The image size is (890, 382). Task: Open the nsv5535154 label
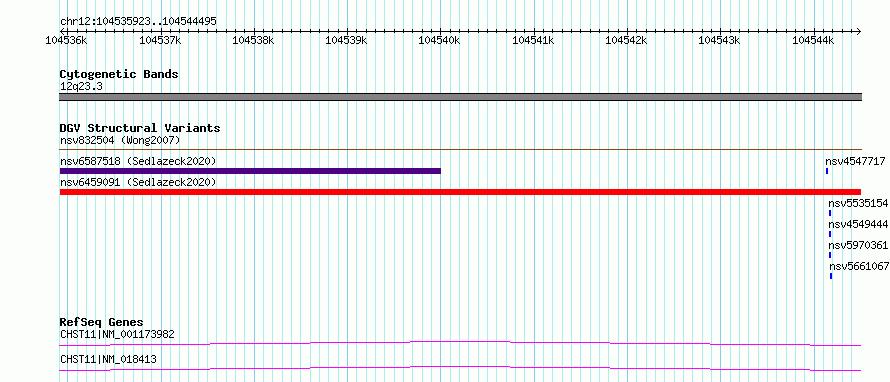tap(858, 203)
